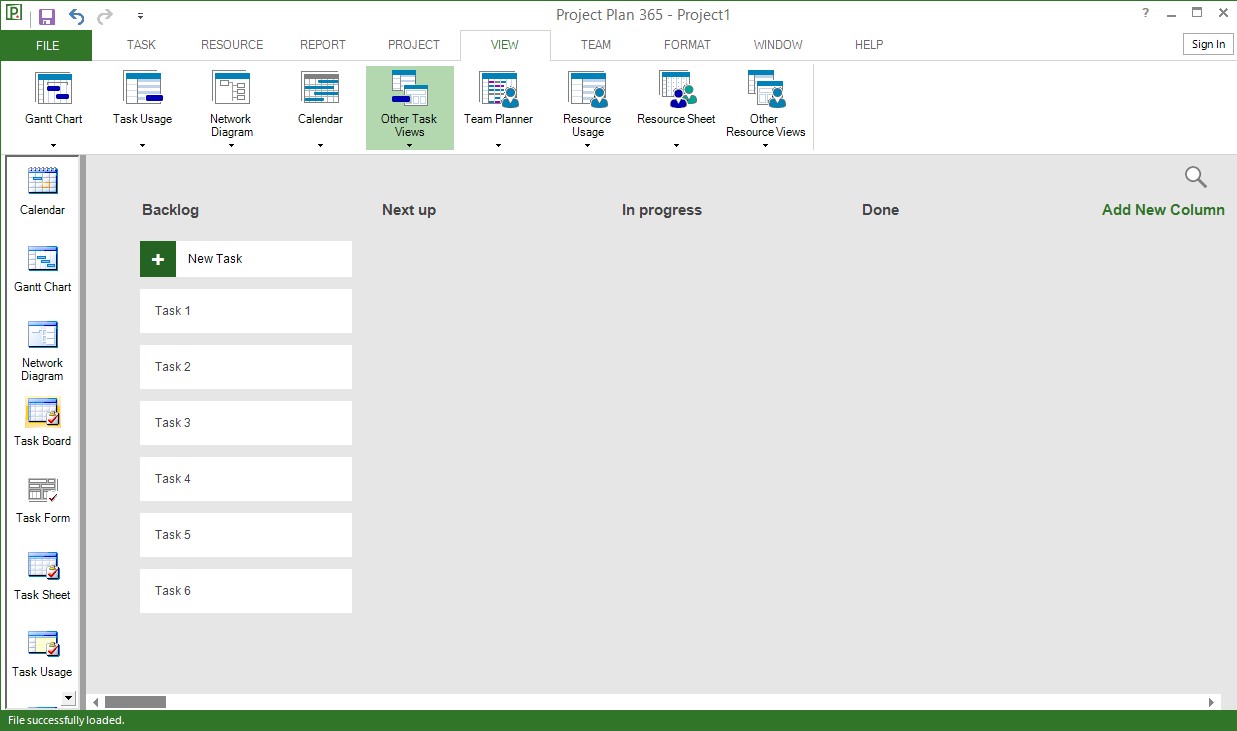The height and width of the screenshot is (731, 1237).
Task: Click the horizontal scrollbar right arrow
Action: click(1211, 702)
